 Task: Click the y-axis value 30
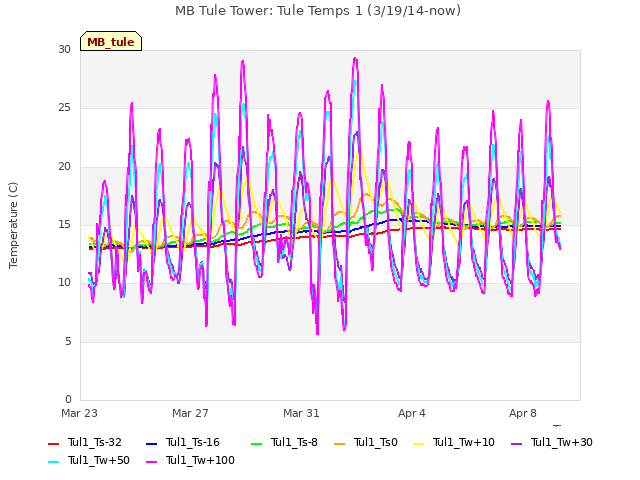coord(64,49)
